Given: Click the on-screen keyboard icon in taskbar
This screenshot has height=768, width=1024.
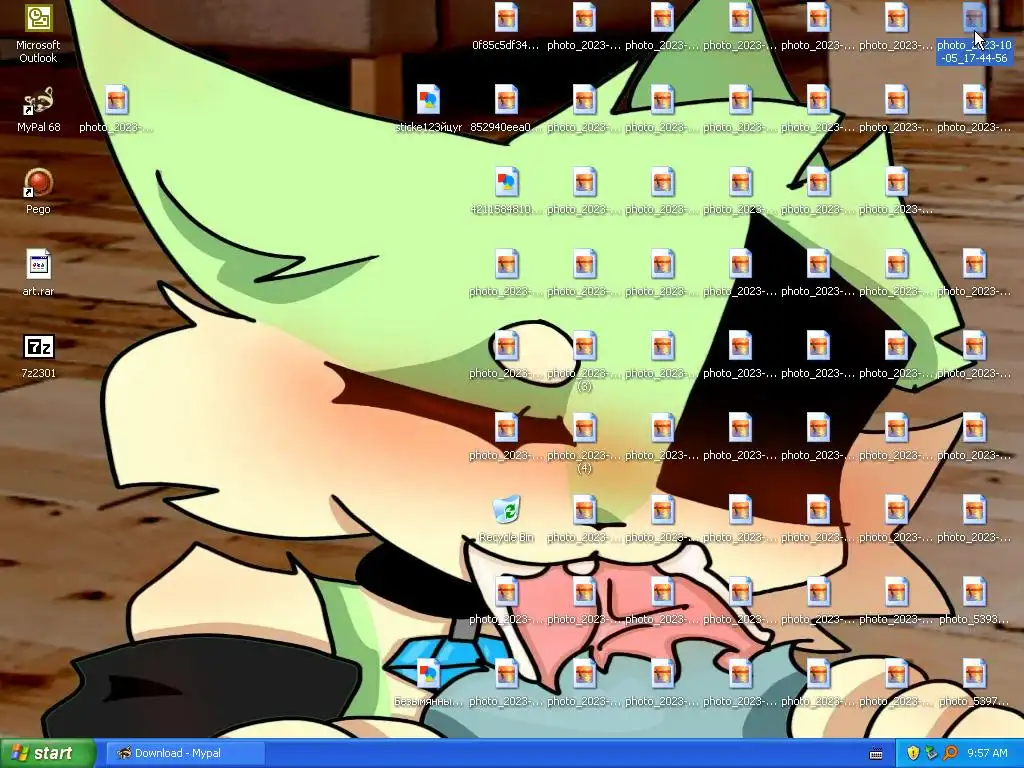Looking at the screenshot, I should 876,754.
